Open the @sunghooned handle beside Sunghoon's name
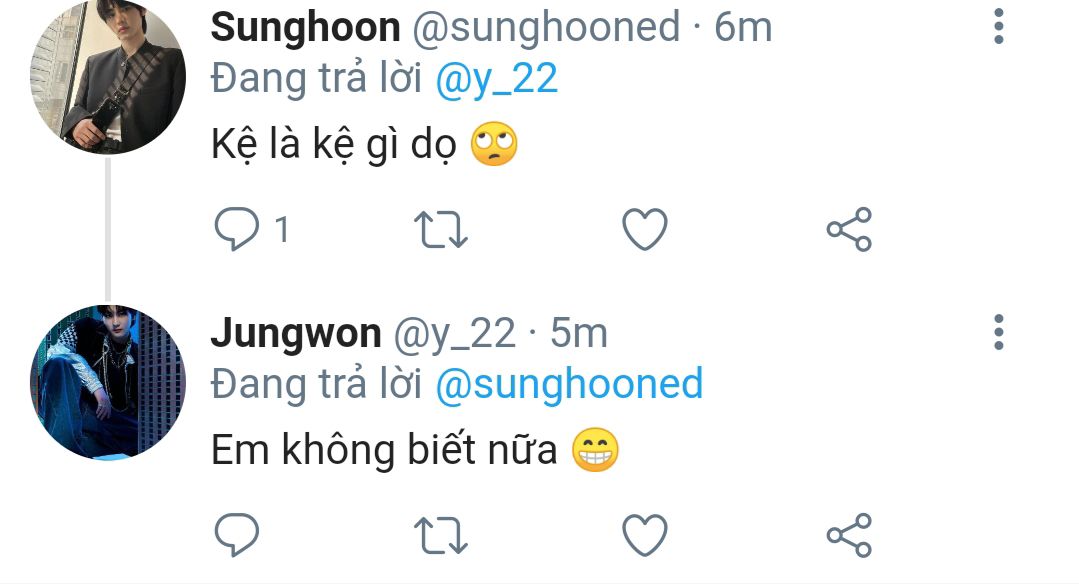Viewport: 1079px width, 584px height. [546, 28]
